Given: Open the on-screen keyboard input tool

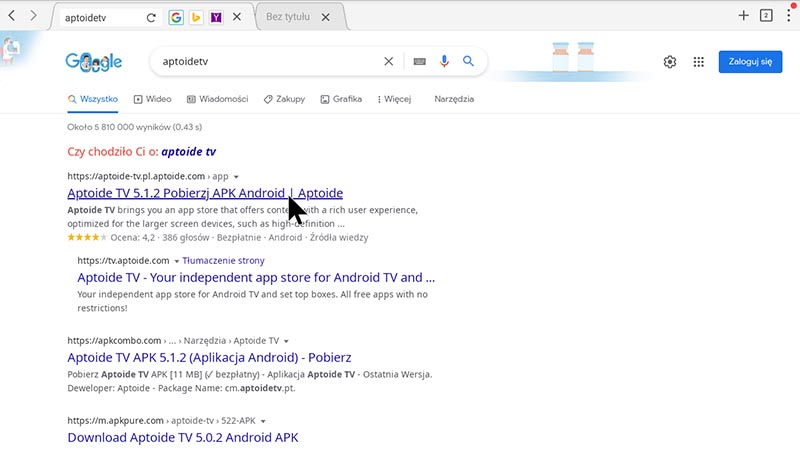Looking at the screenshot, I should click(x=419, y=61).
